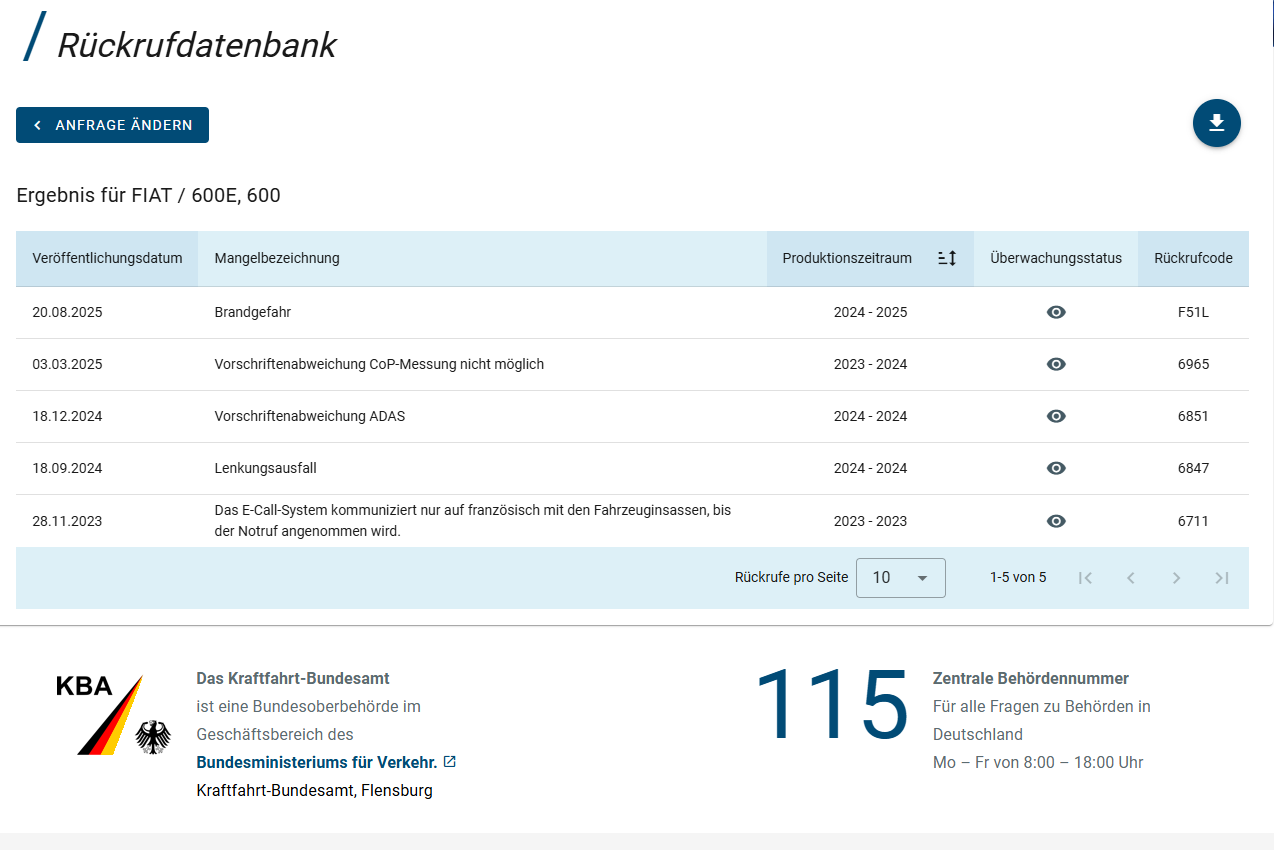Go to the first results page
The height and width of the screenshot is (850, 1274).
1085,578
